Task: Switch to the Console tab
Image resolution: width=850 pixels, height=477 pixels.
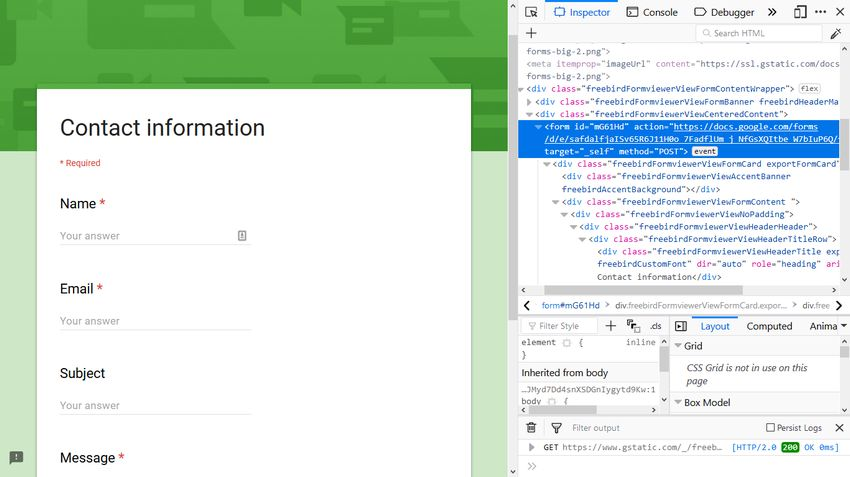Action: click(652, 12)
